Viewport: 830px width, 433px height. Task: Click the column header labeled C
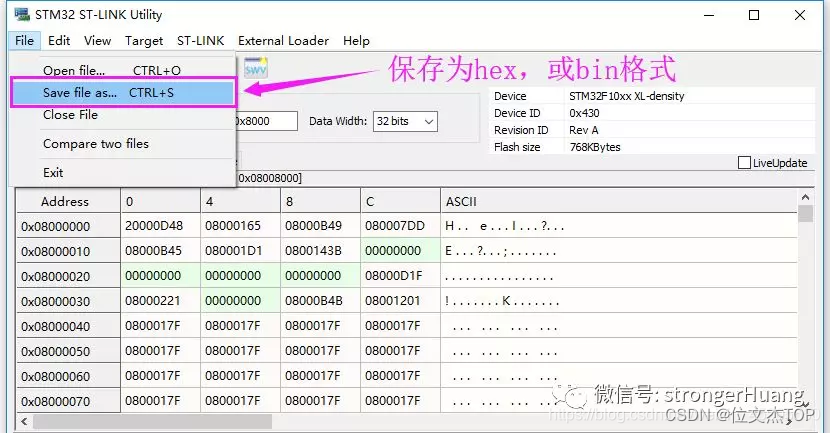(x=400, y=201)
